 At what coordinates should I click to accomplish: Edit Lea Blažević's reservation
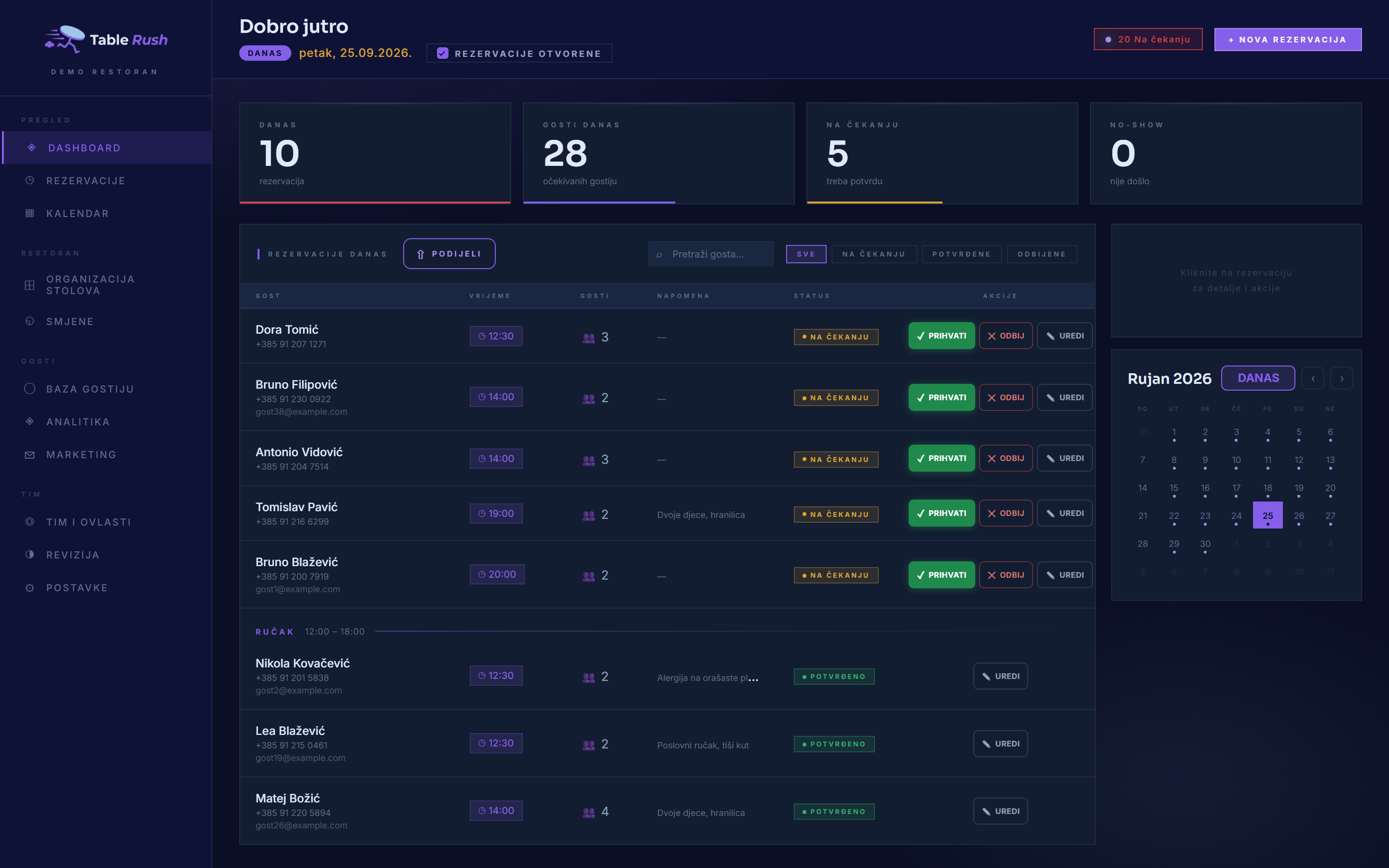1000,744
